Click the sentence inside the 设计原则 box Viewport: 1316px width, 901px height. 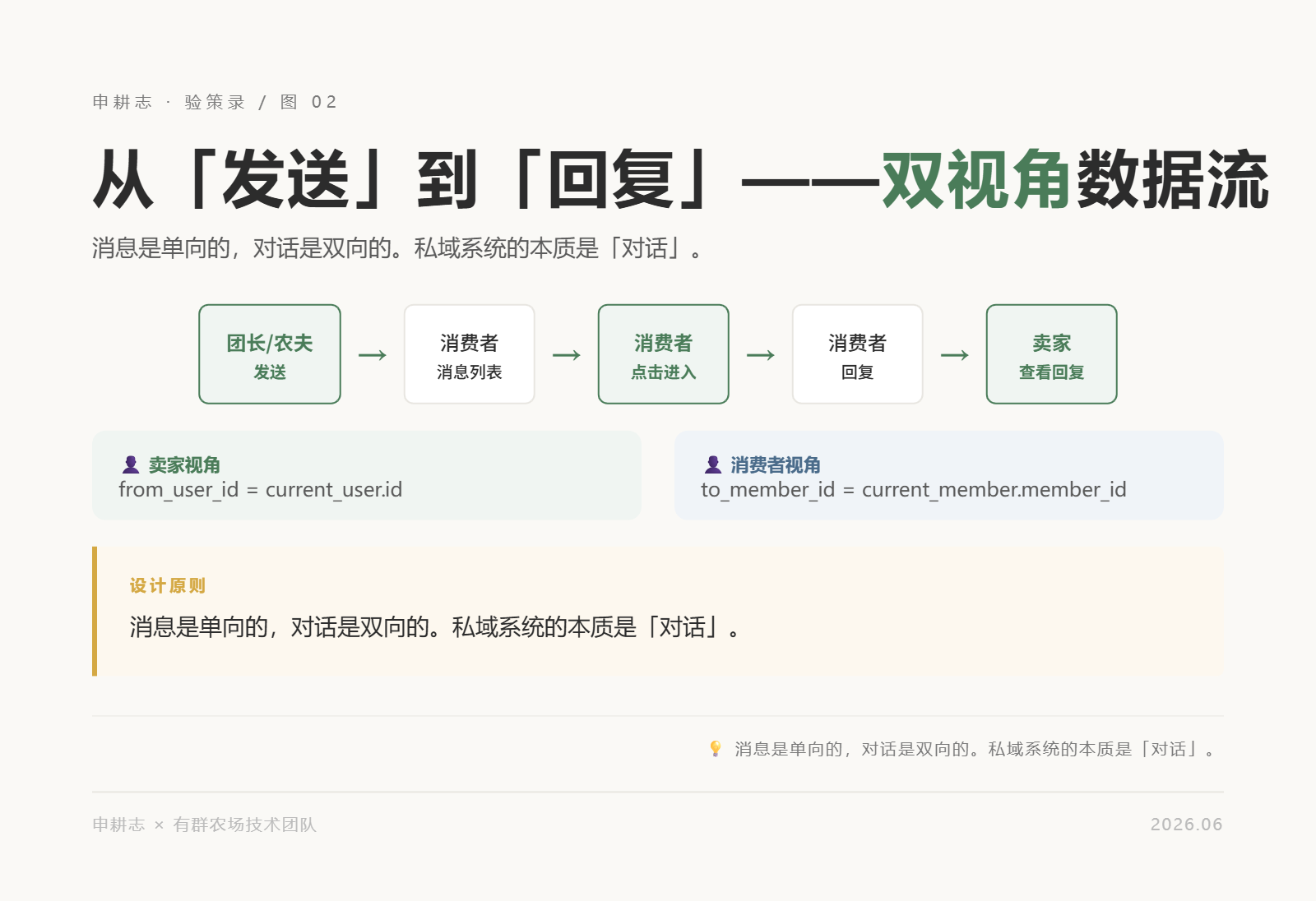[x=435, y=627]
